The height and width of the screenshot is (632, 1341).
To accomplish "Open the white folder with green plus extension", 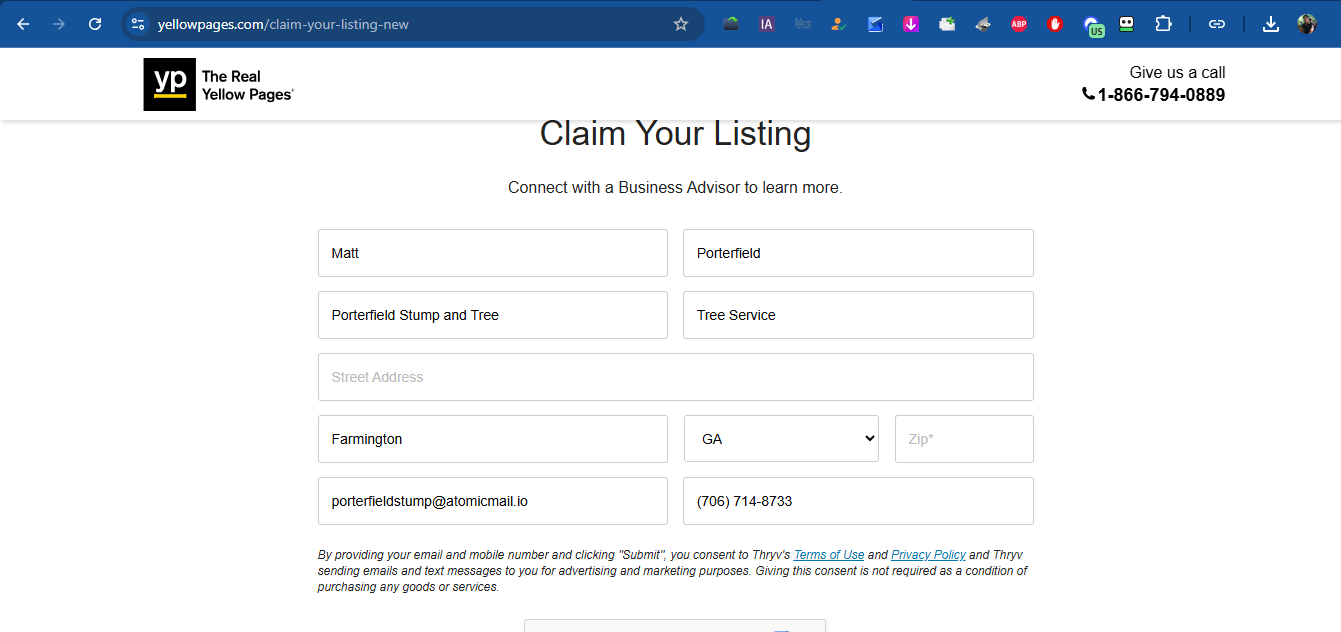I will (947, 24).
